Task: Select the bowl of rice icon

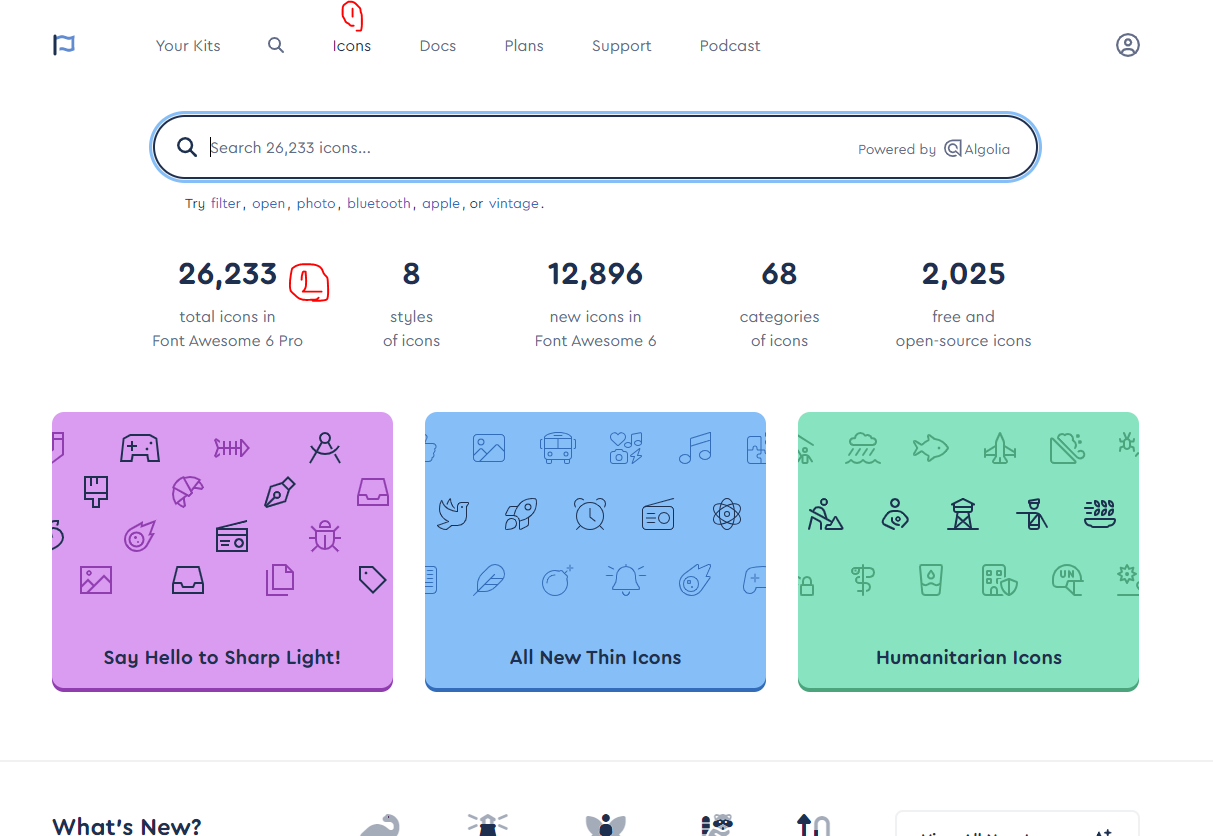Action: (x=1100, y=514)
